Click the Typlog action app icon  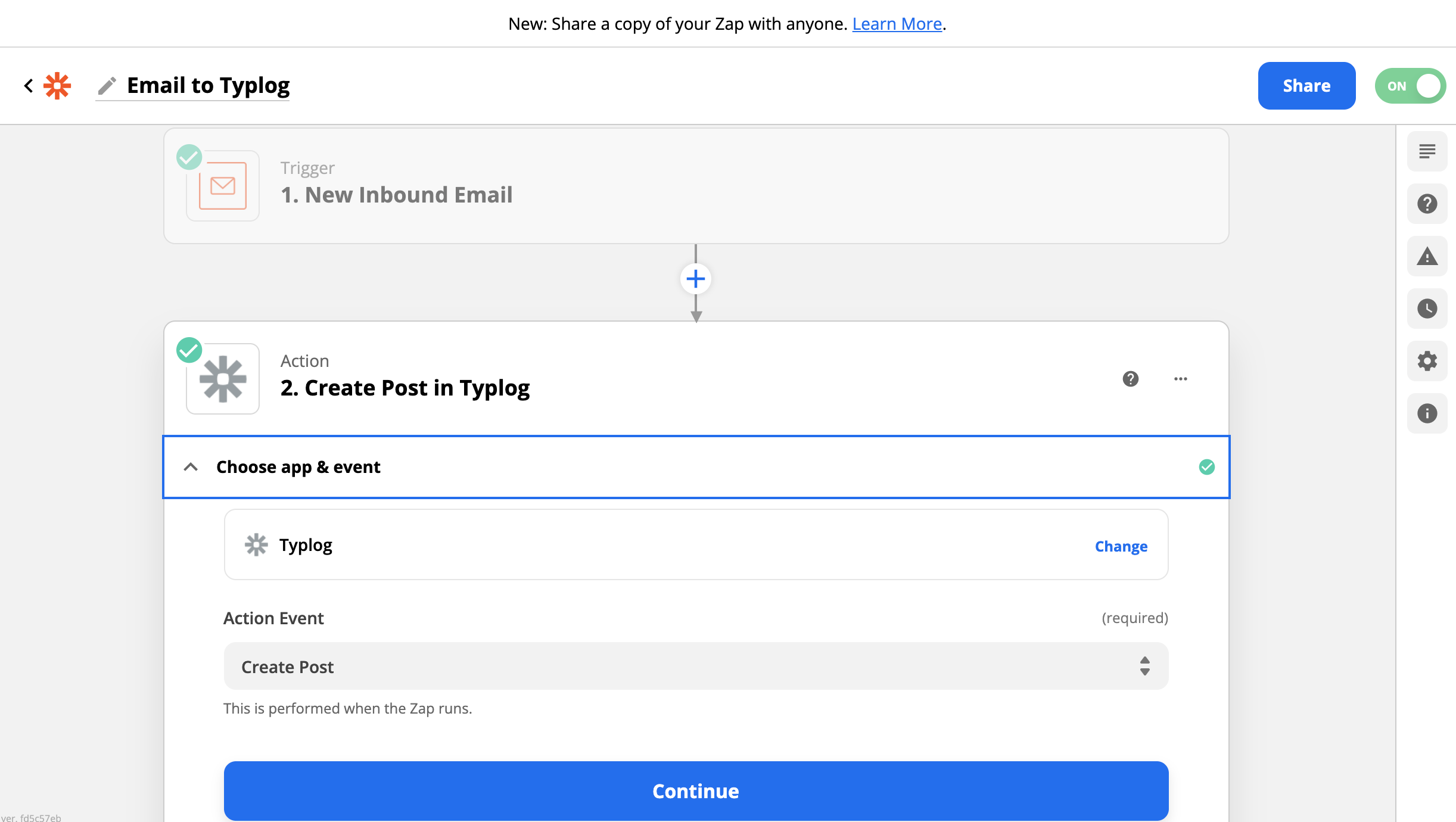tap(223, 379)
